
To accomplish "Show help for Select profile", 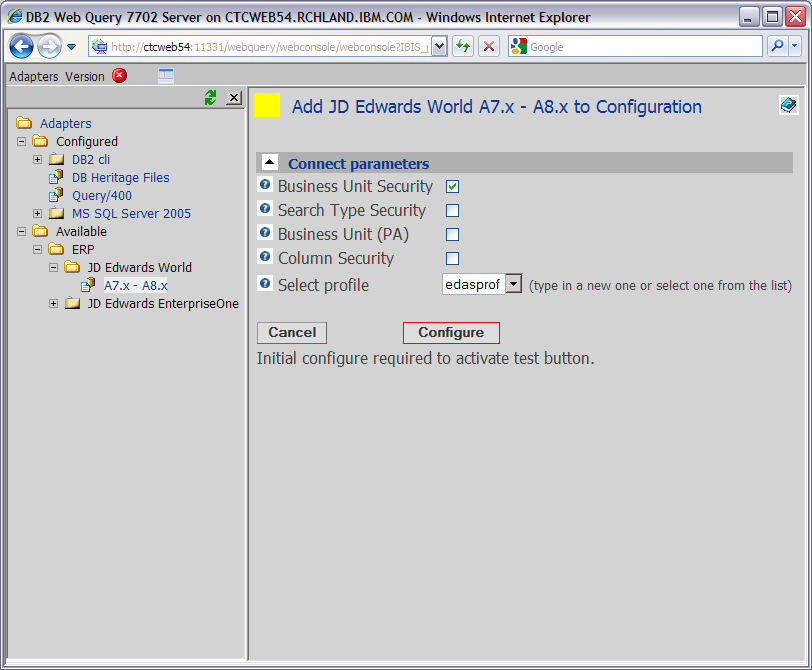I will (265, 283).
